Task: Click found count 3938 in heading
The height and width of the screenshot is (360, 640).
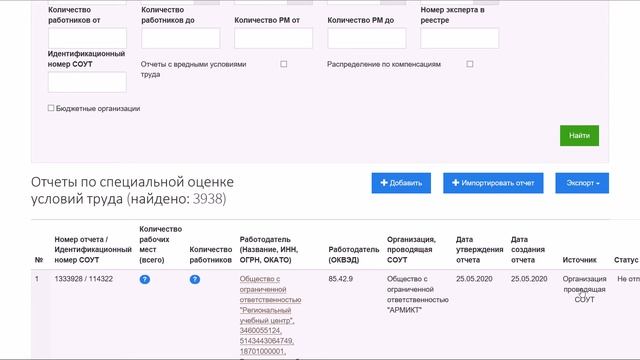Action: 208,199
